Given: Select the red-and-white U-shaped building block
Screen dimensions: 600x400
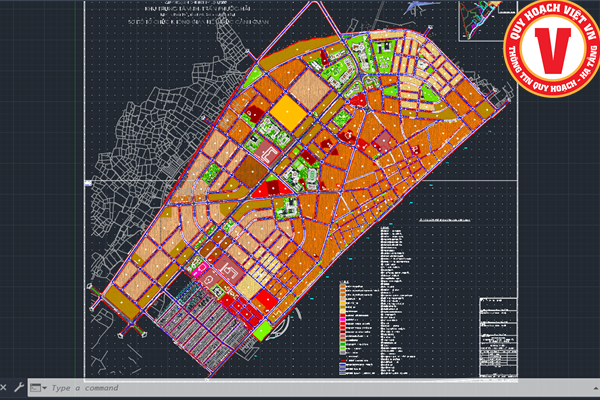Looking at the screenshot, I should click(x=270, y=156).
